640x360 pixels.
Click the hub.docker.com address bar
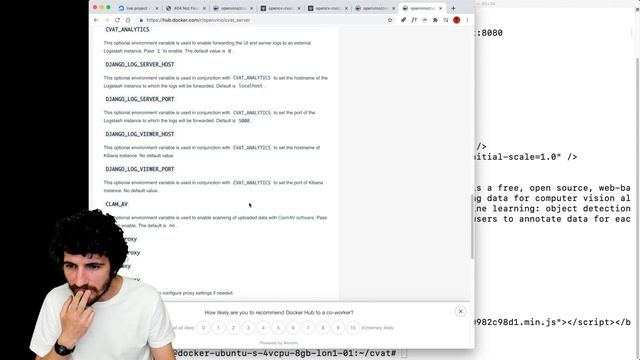pos(261,20)
